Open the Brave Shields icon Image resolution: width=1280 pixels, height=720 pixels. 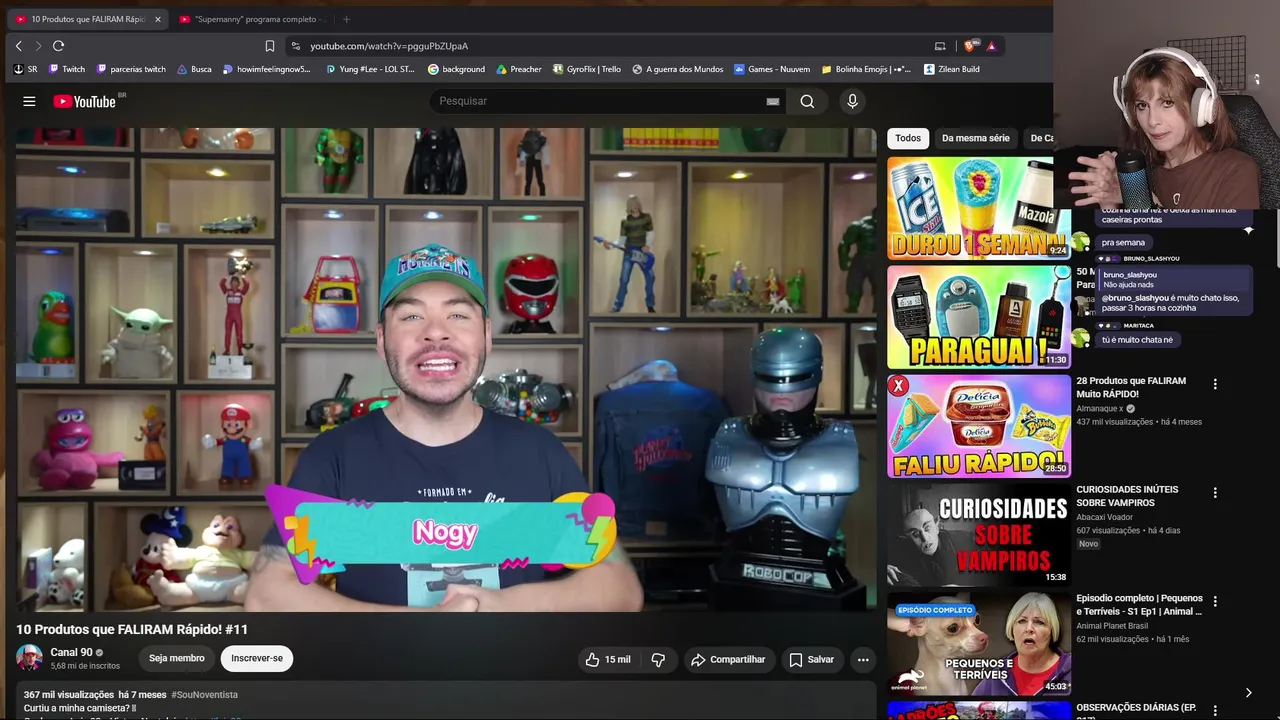(970, 46)
